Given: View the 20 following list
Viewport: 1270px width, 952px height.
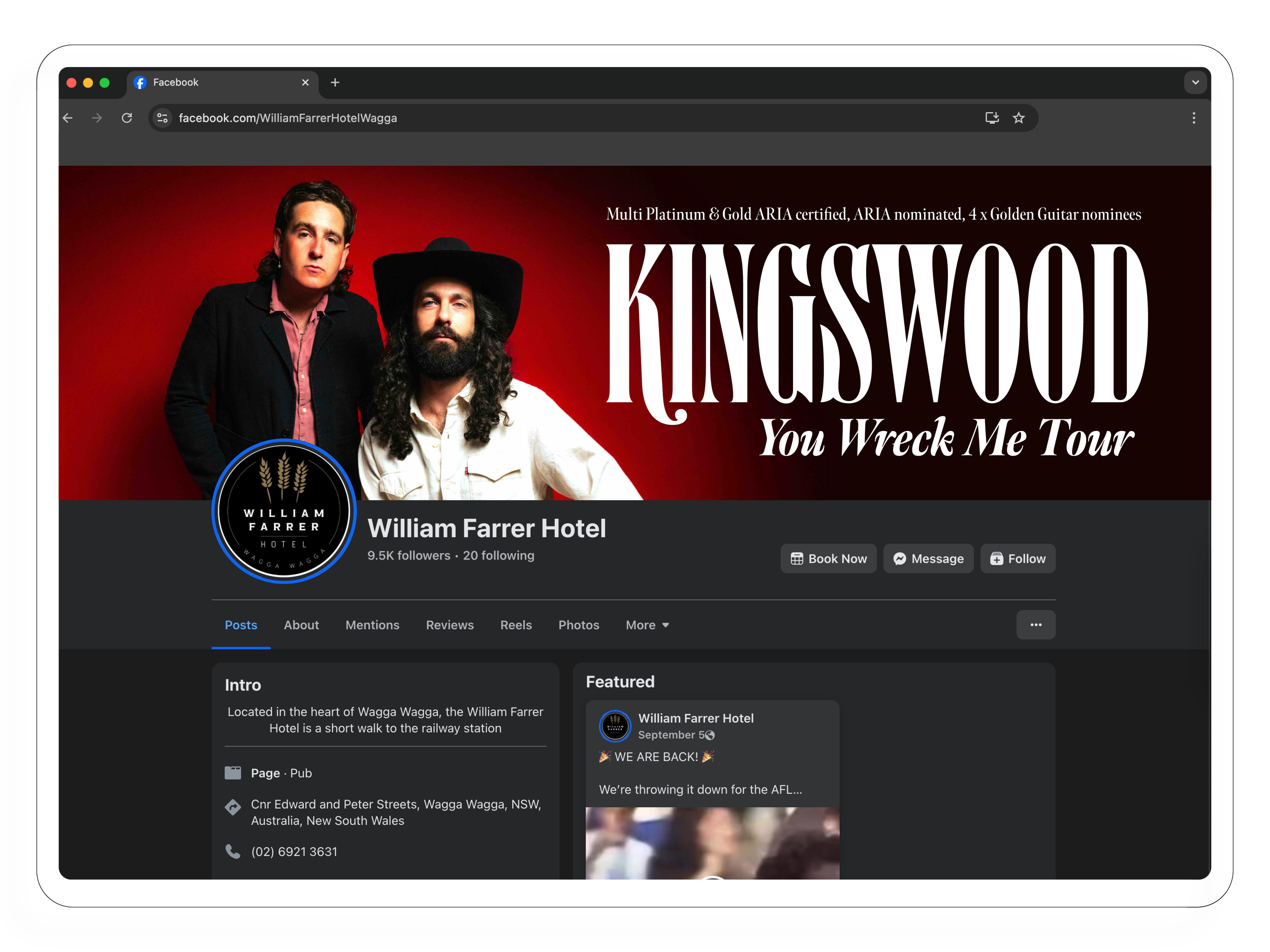Looking at the screenshot, I should click(499, 555).
